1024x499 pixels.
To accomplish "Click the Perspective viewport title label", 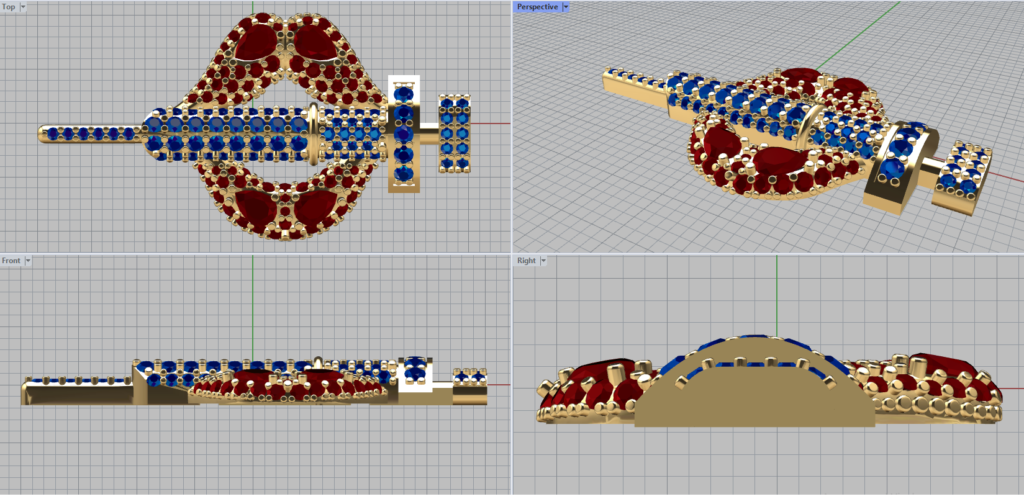I will coord(537,7).
